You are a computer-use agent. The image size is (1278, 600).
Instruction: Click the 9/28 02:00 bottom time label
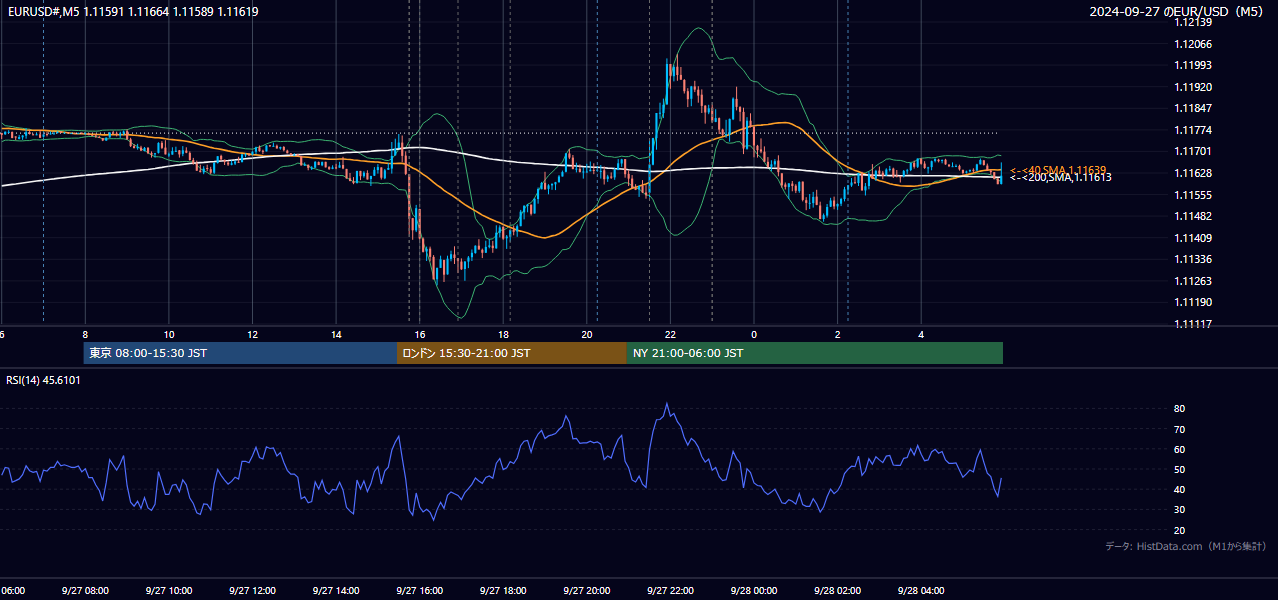pos(838,591)
